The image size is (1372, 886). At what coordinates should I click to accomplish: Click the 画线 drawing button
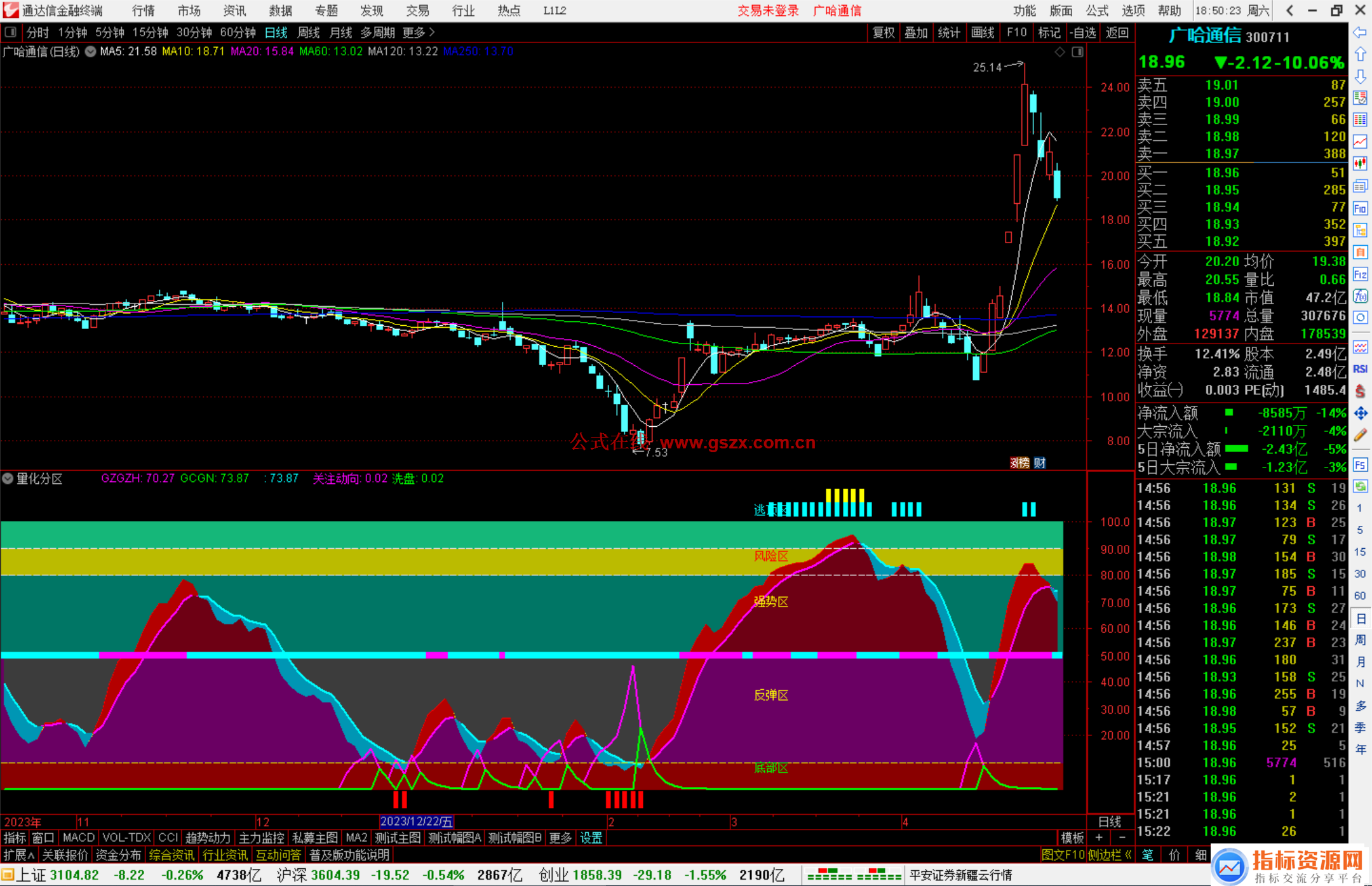pyautogui.click(x=983, y=32)
